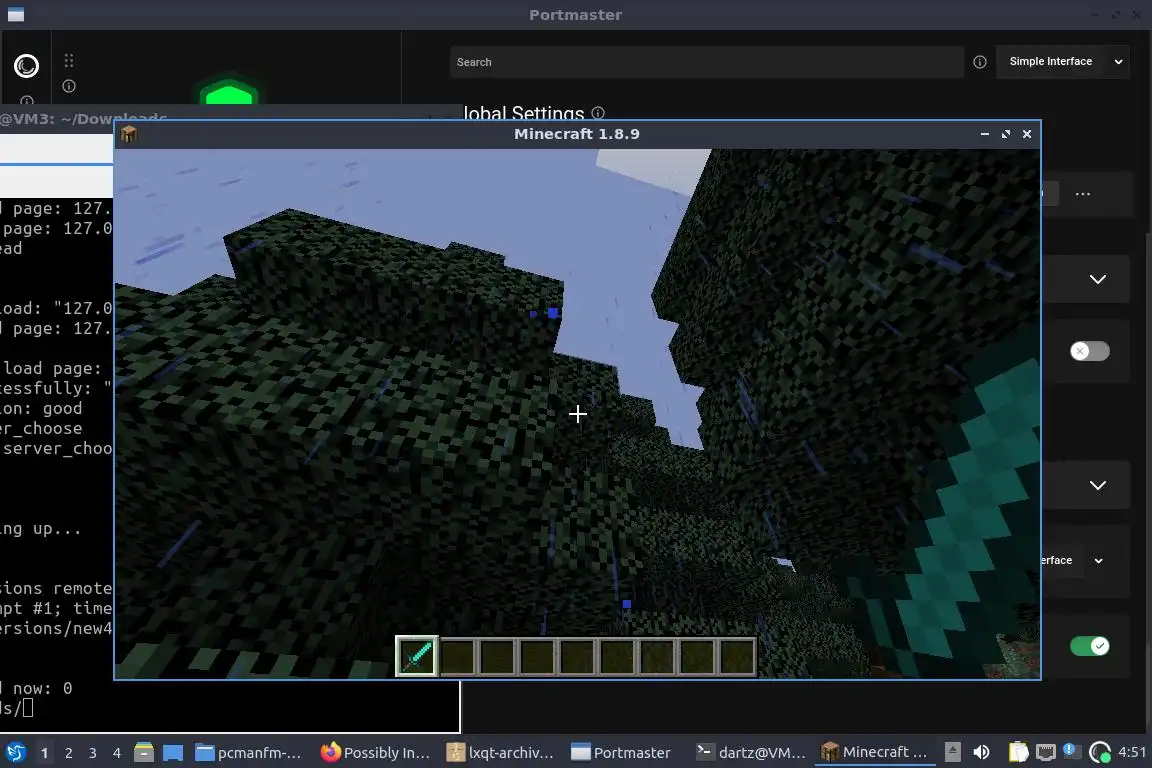Click the removable media eject tray icon
Image resolution: width=1152 pixels, height=768 pixels.
[952, 752]
